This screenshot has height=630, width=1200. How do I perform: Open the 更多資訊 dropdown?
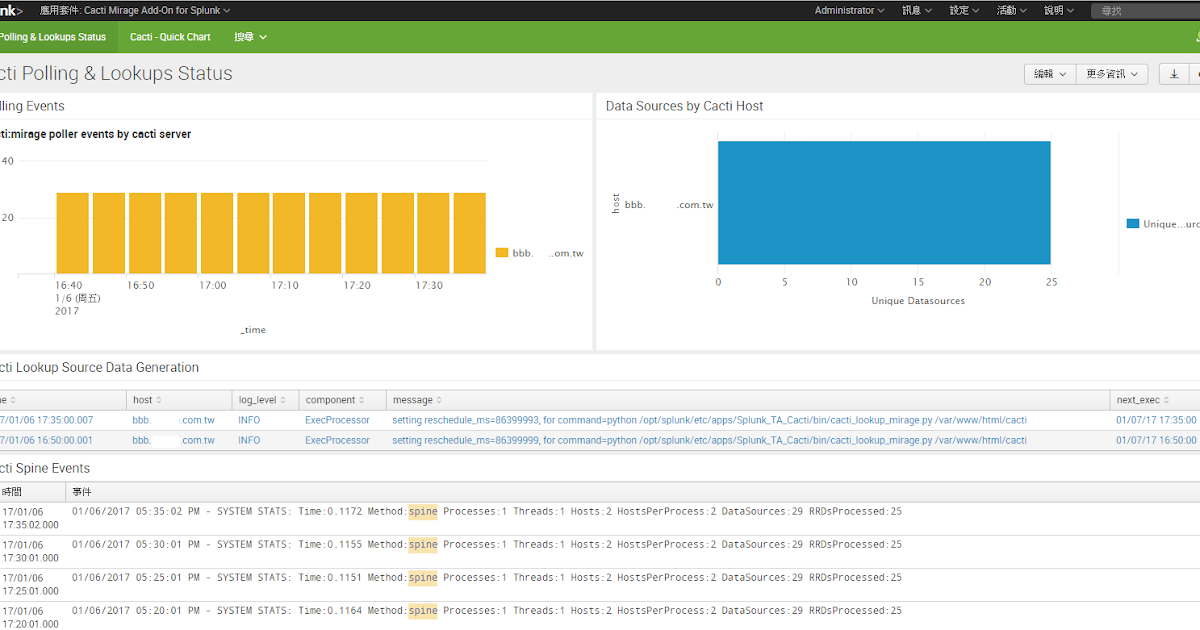tap(1111, 73)
